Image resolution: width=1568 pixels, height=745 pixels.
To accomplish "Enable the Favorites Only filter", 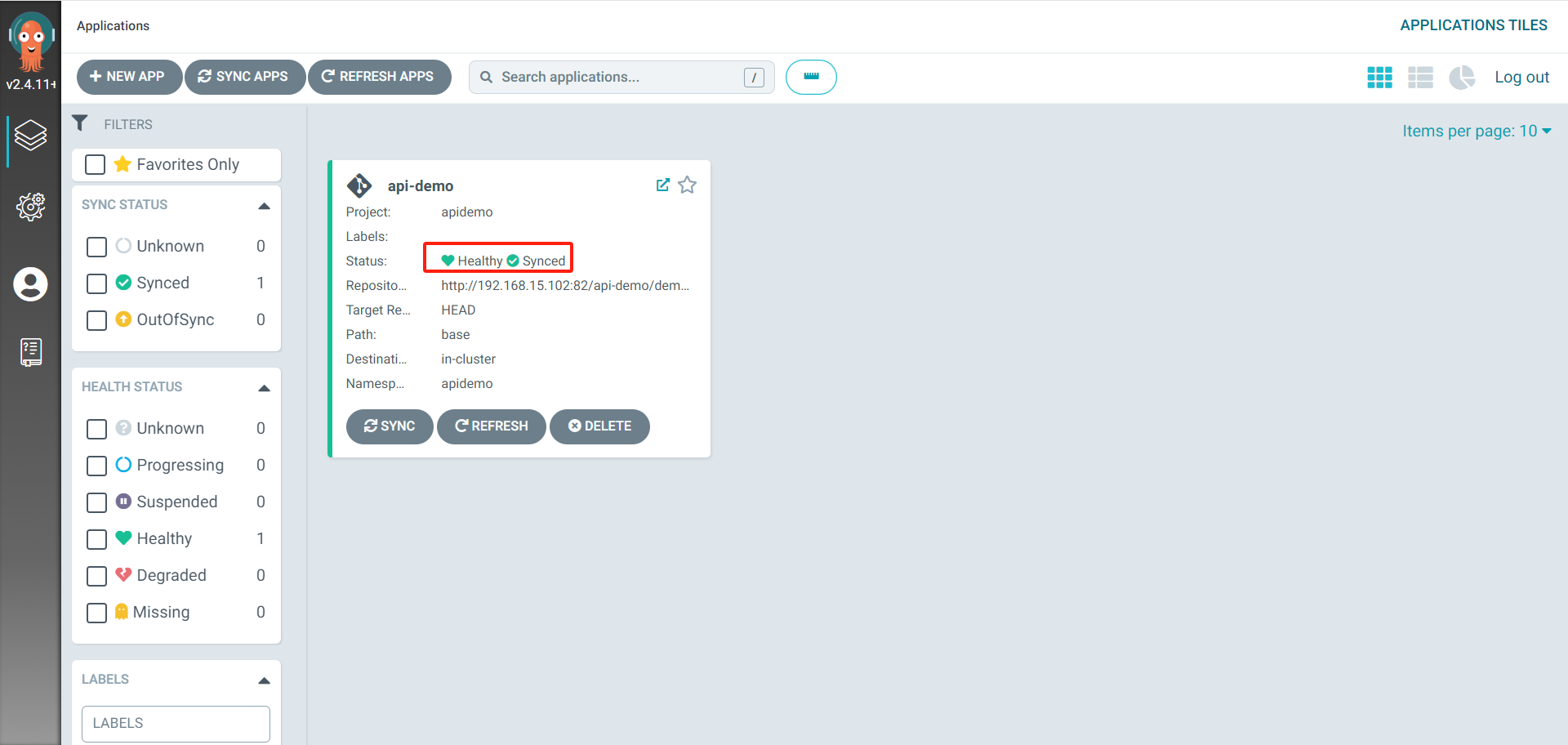I will coord(95,164).
